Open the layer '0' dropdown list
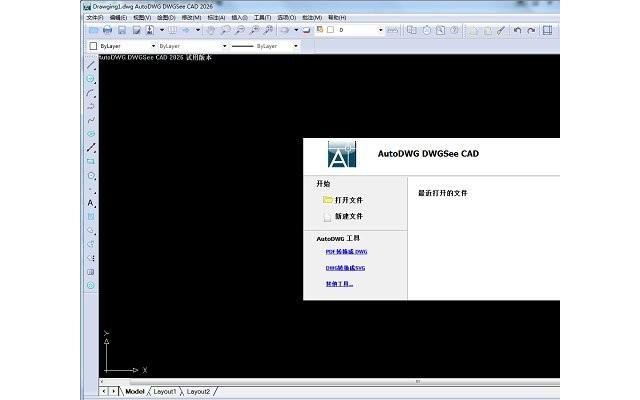 click(380, 30)
